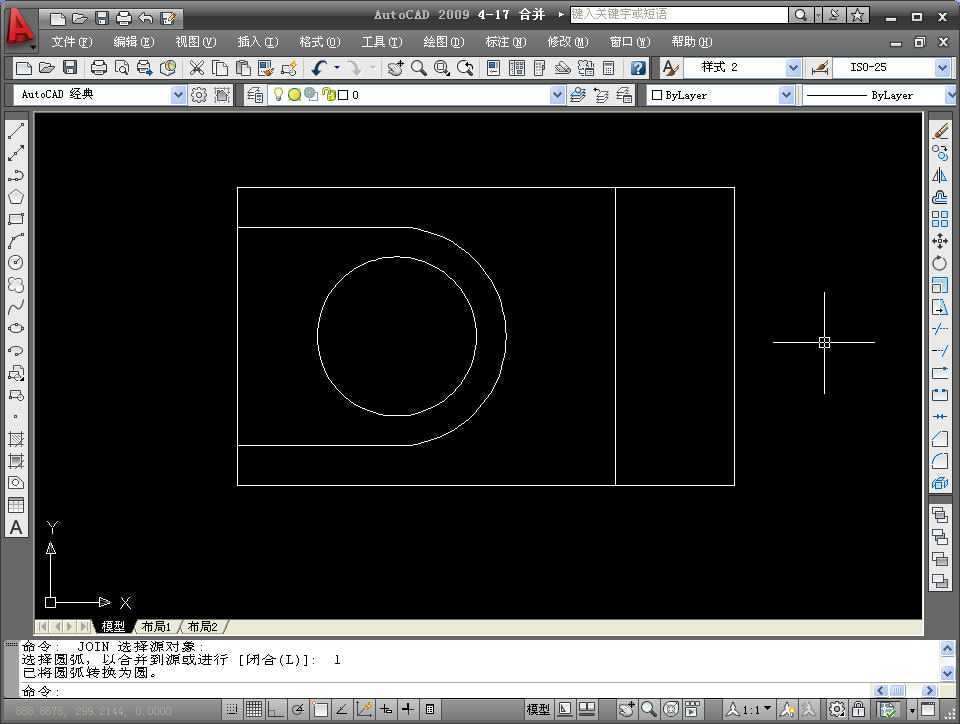Open the Layer Properties Manager icon
The image size is (960, 724).
[x=255, y=95]
